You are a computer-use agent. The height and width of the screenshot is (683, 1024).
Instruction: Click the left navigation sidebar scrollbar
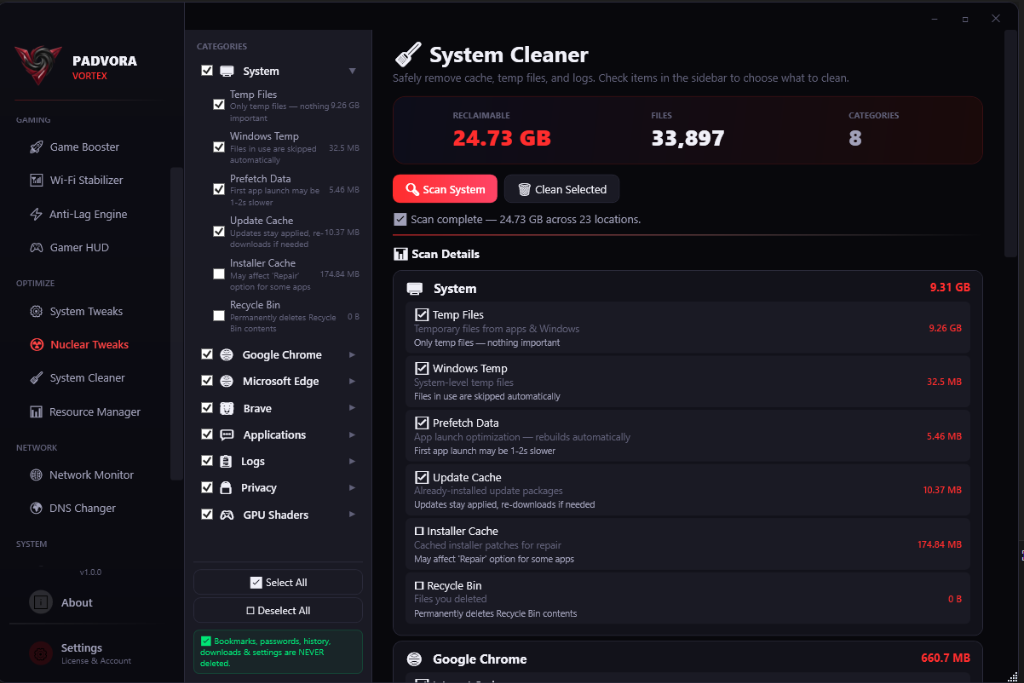176,325
